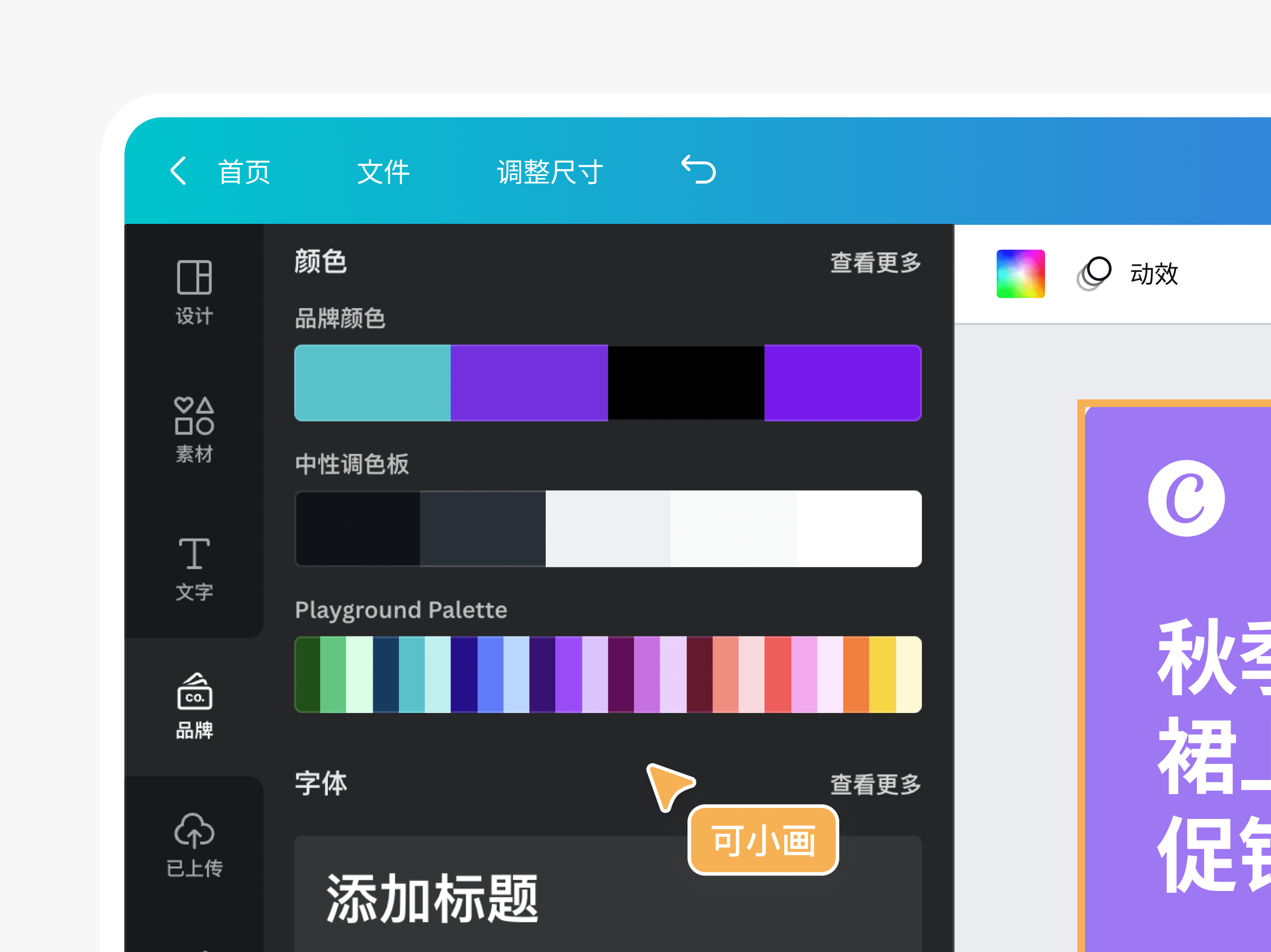Open the rainbow color picker tile
1271x952 pixels.
click(1020, 273)
